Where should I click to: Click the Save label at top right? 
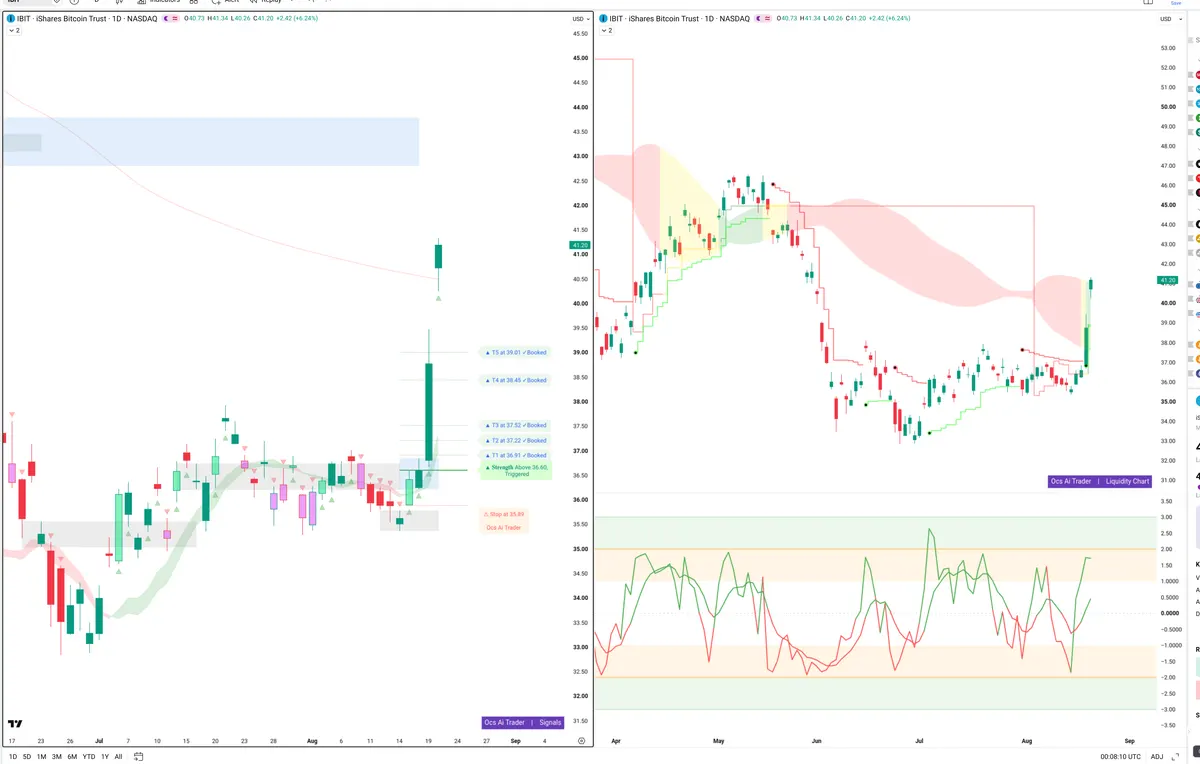pos(1175,2)
